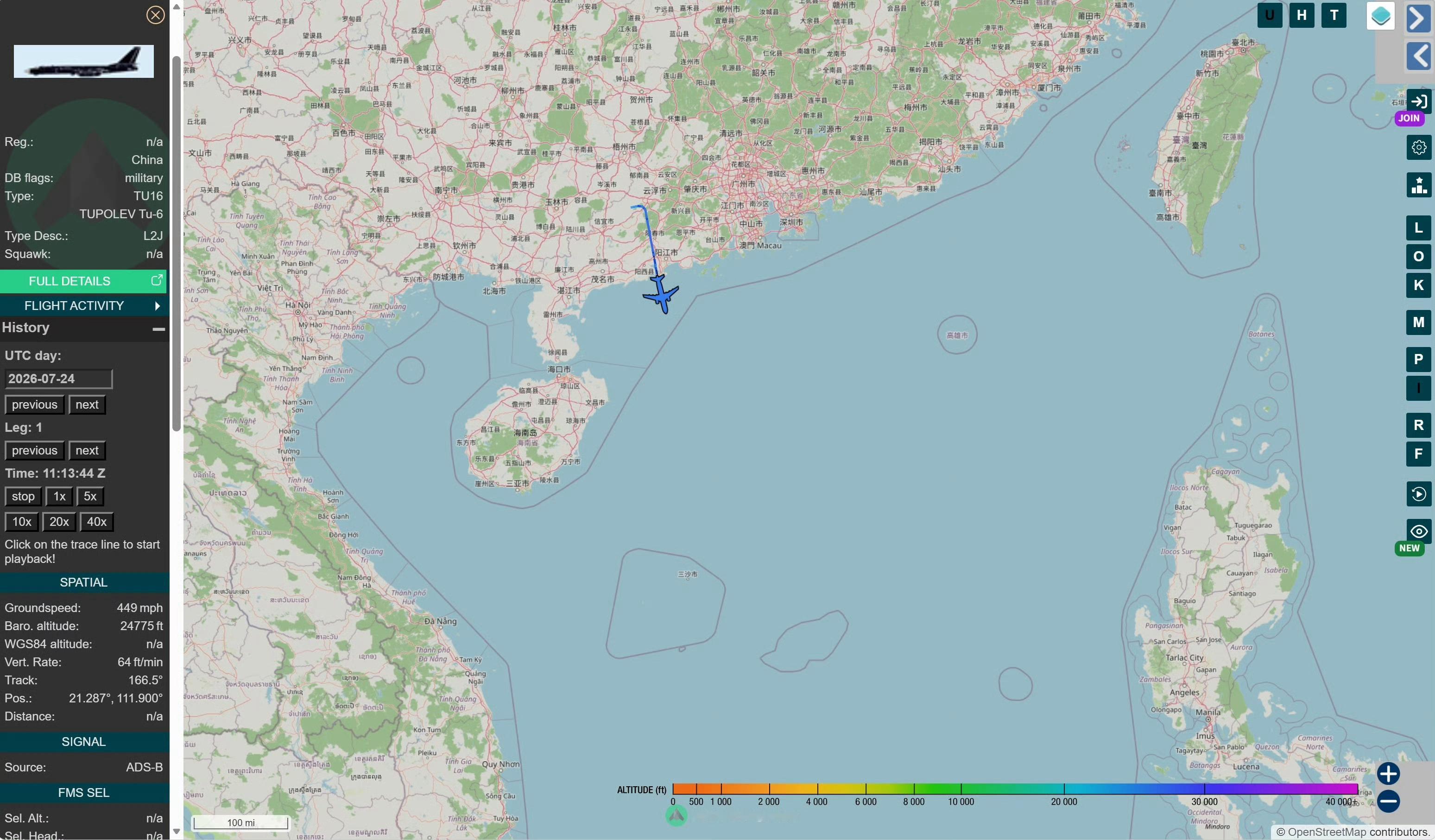
Task: Toggle the T map filter button
Action: (1334, 15)
